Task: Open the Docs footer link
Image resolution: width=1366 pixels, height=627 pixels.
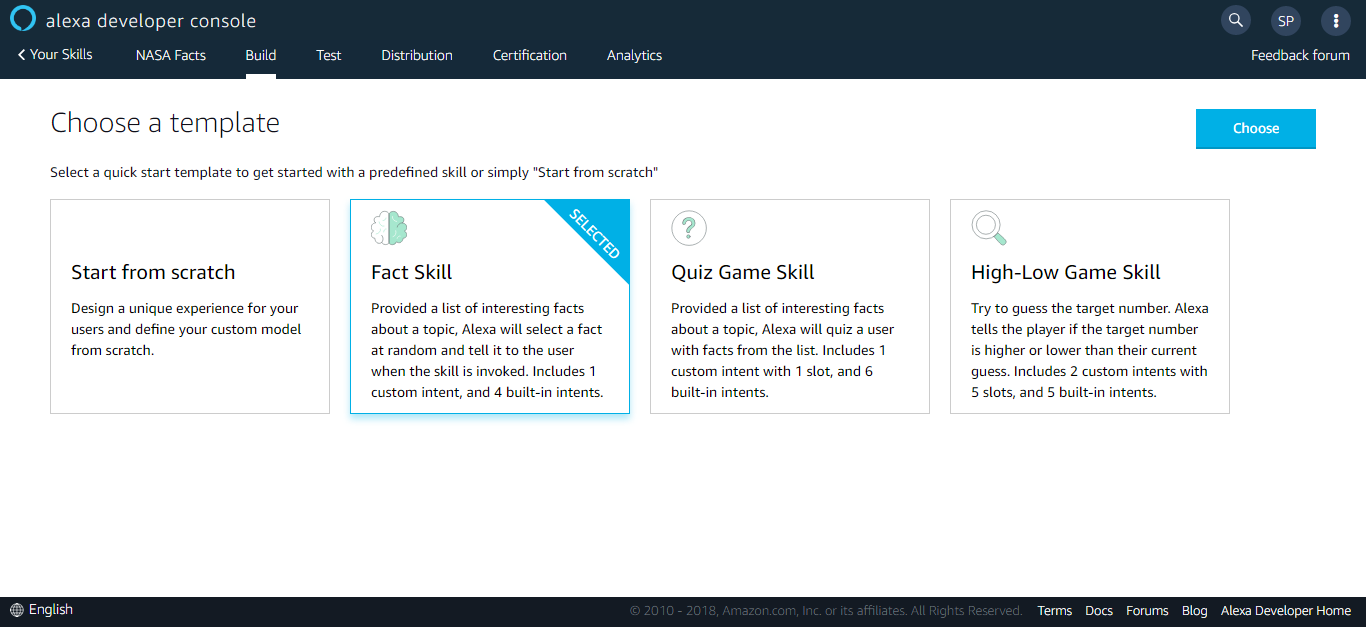Action: point(1099,611)
